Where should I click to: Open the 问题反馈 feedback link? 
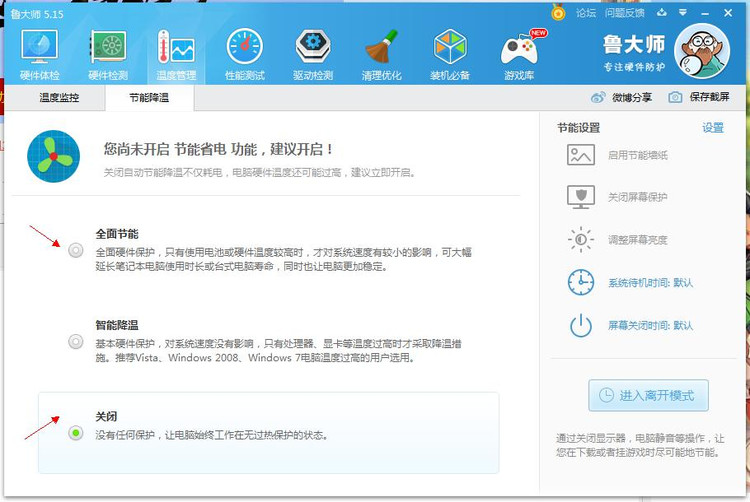tap(625, 13)
